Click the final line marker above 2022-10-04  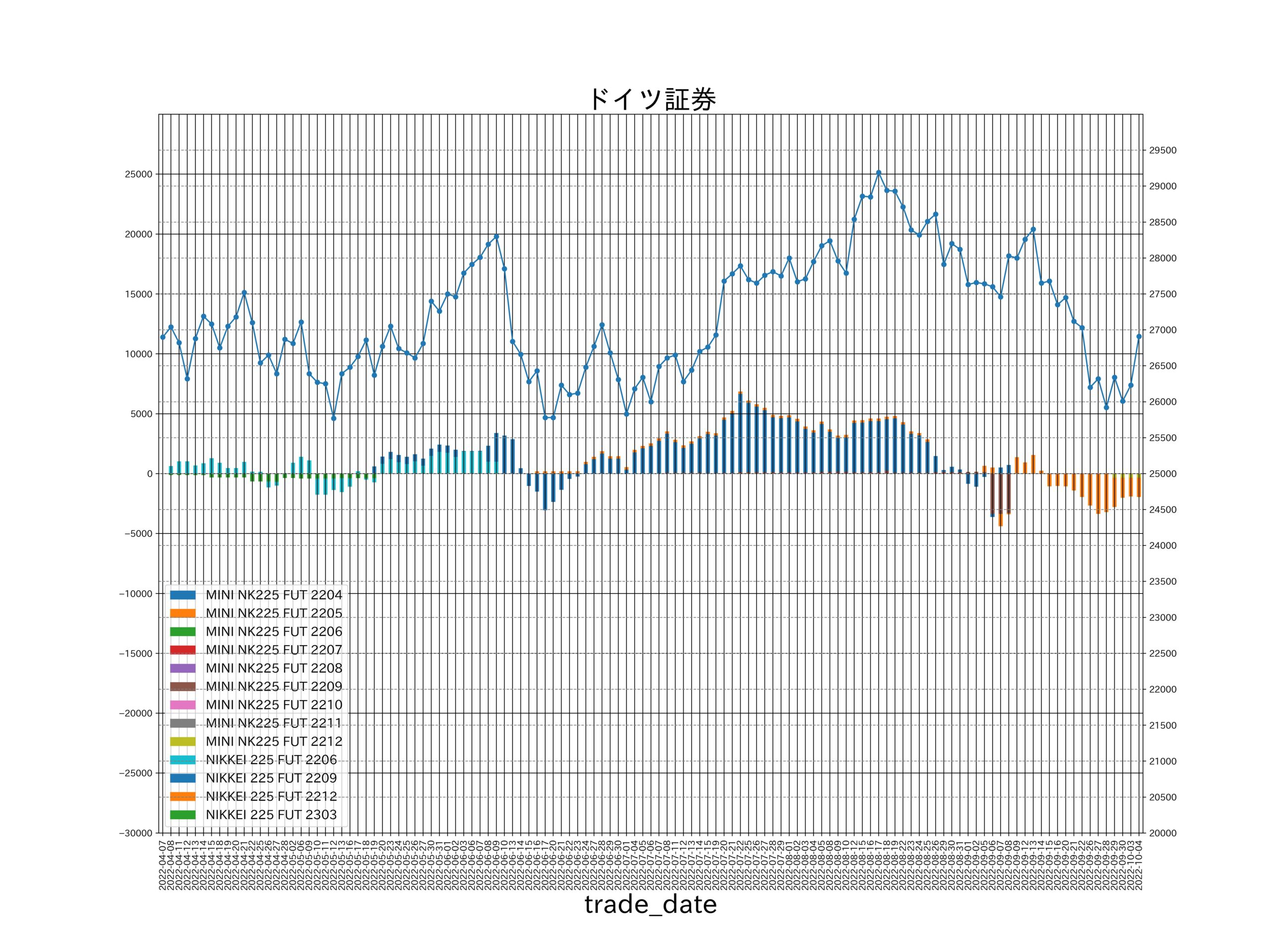pos(1139,337)
